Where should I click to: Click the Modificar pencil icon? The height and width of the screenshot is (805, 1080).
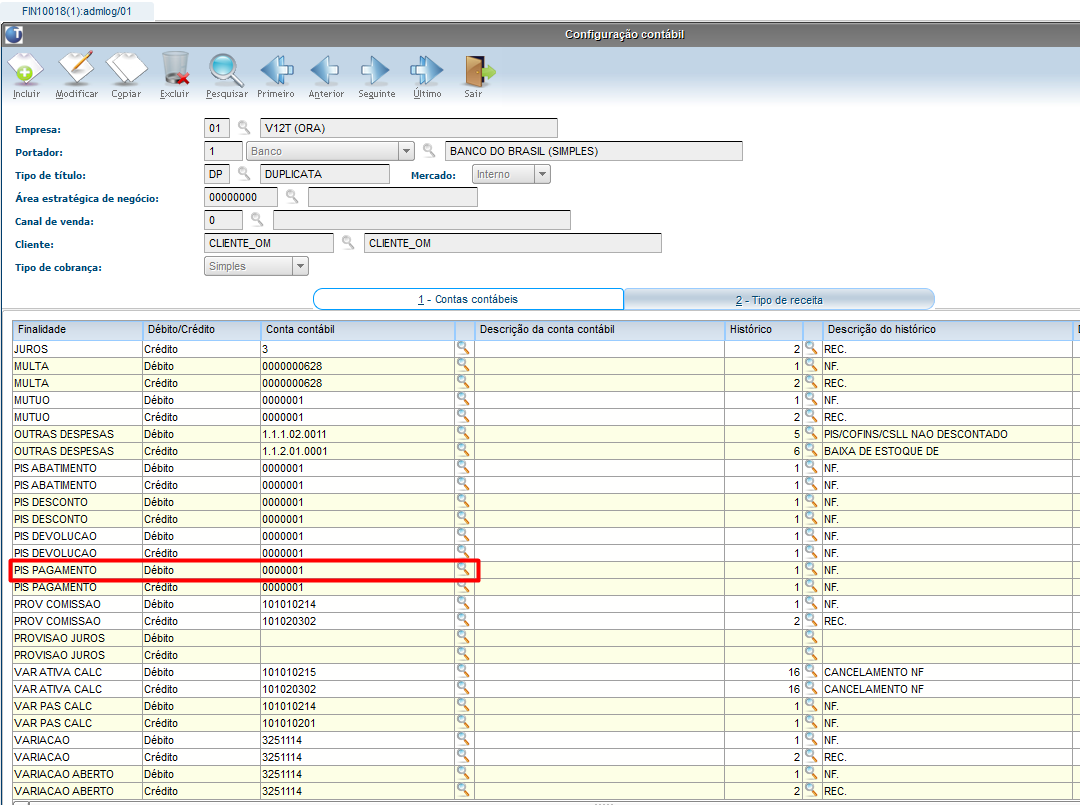click(76, 69)
